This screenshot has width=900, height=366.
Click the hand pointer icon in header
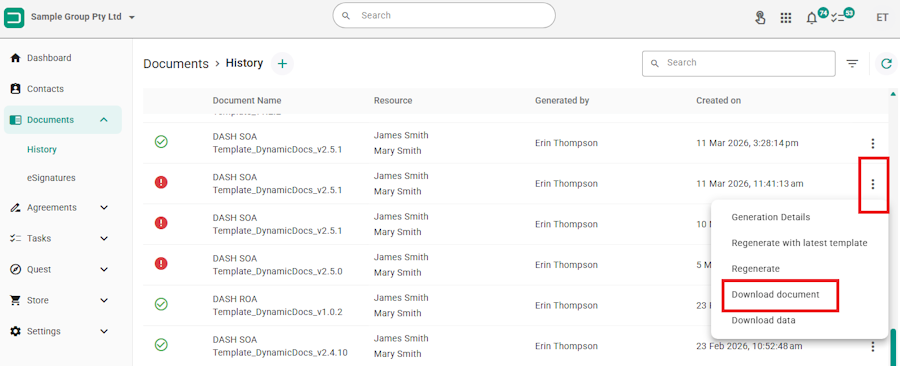(760, 18)
